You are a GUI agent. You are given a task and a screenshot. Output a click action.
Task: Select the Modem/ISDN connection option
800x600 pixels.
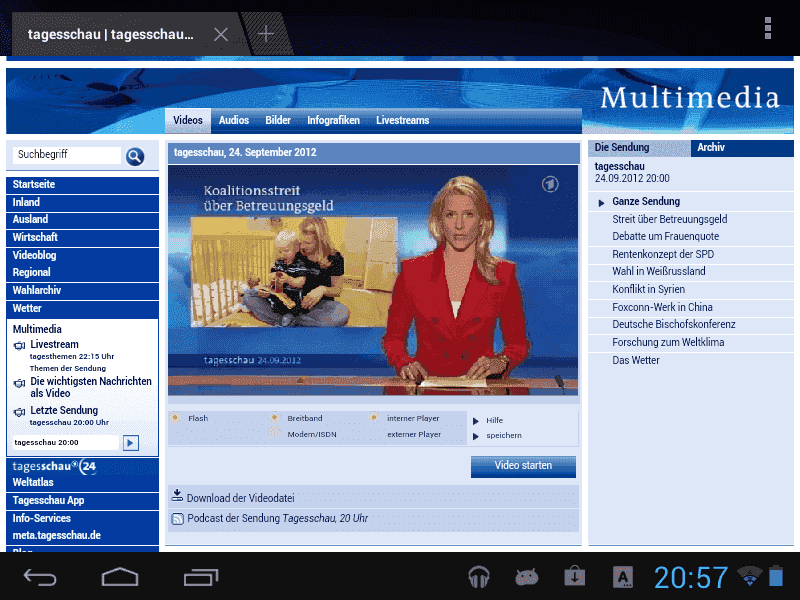tap(274, 434)
